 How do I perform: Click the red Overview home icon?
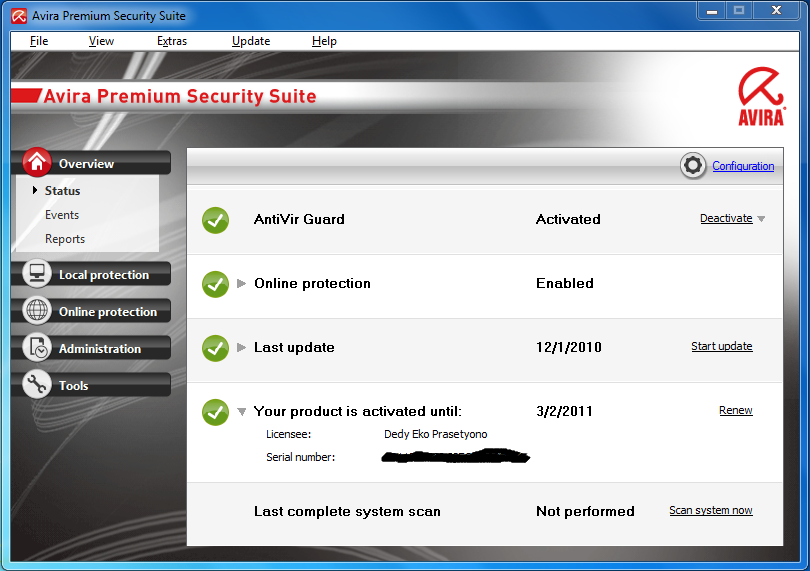tap(37, 162)
